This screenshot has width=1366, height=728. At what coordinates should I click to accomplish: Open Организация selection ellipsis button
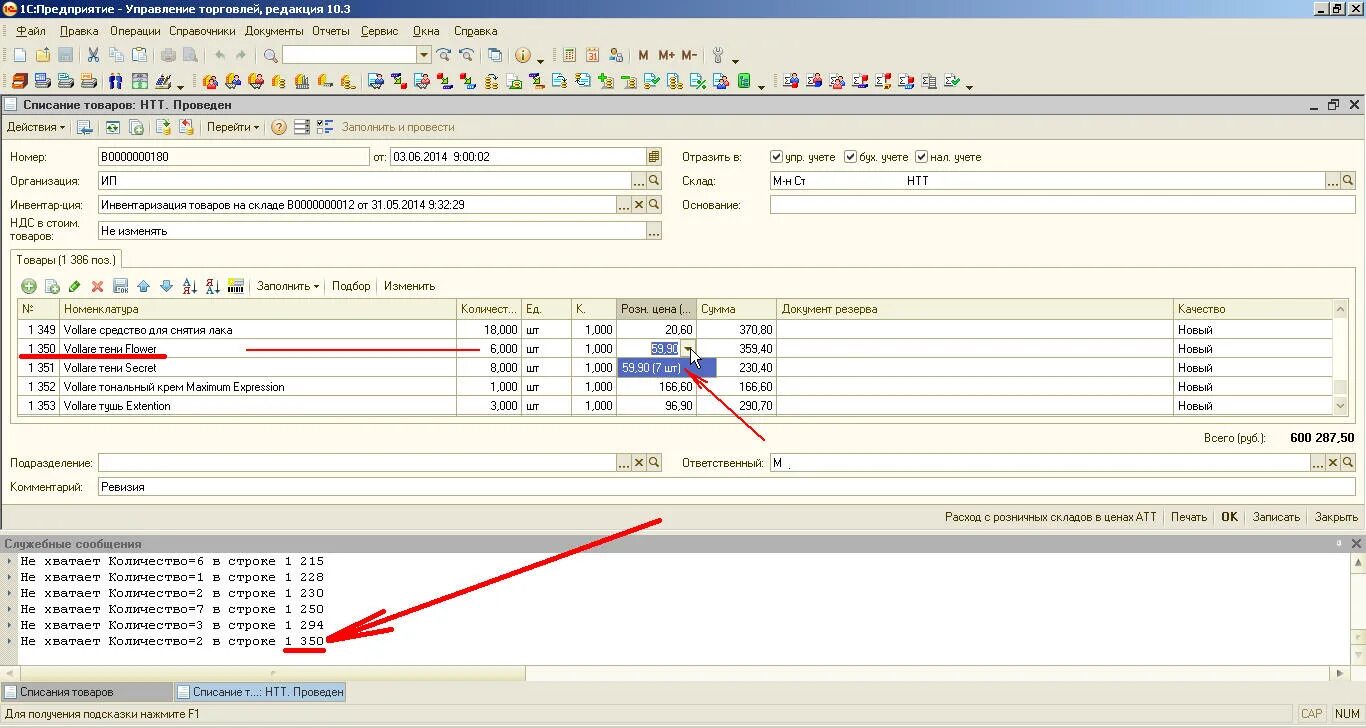tap(638, 181)
